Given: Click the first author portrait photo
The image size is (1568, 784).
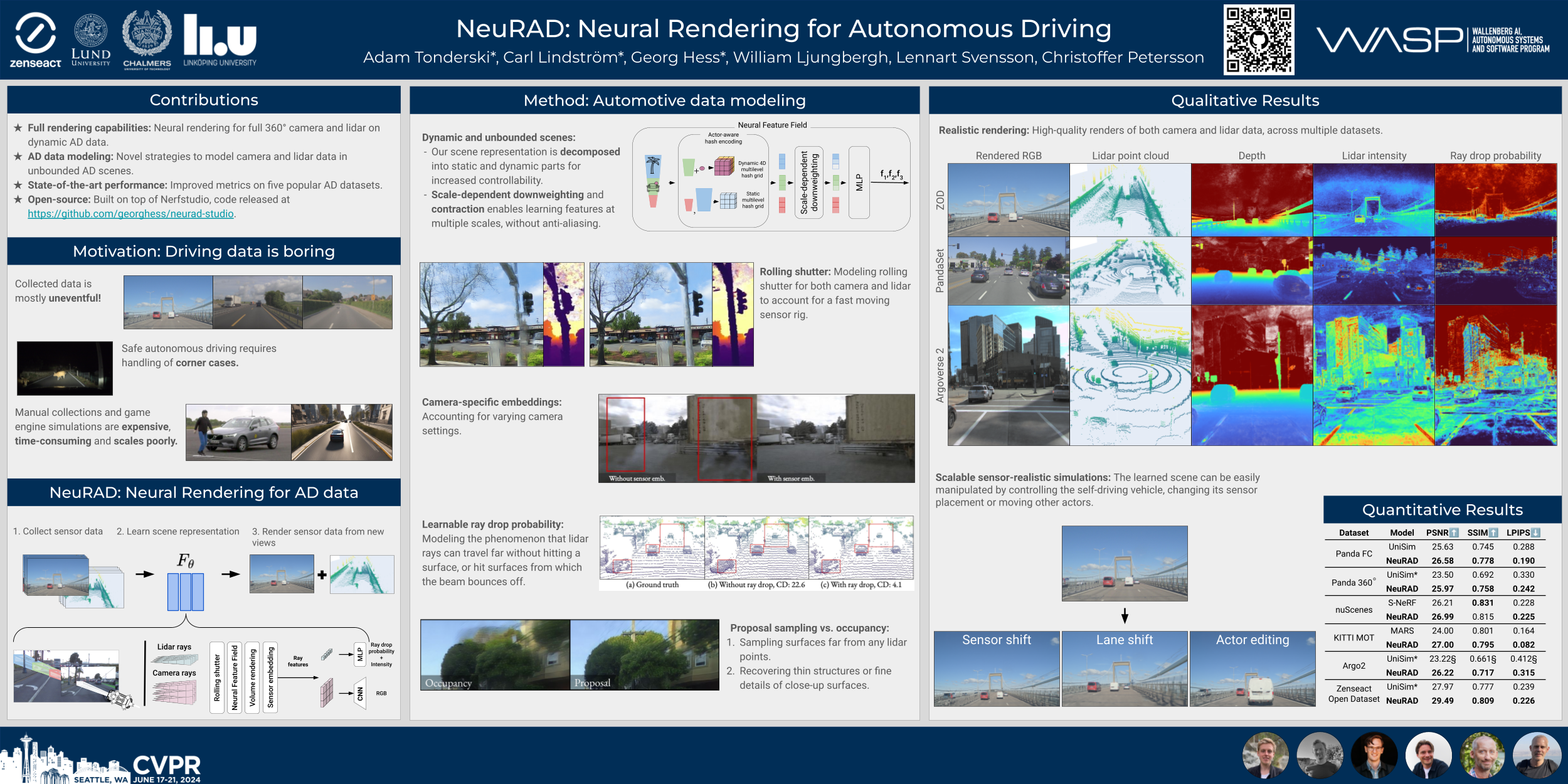Looking at the screenshot, I should click(1266, 755).
